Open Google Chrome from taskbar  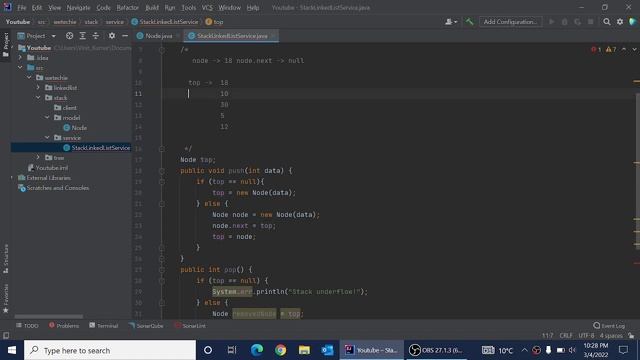[280, 350]
